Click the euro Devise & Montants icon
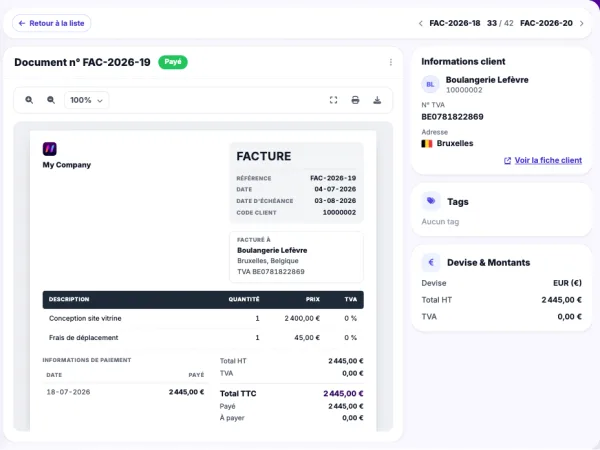Image resolution: width=600 pixels, height=450 pixels. click(x=431, y=262)
